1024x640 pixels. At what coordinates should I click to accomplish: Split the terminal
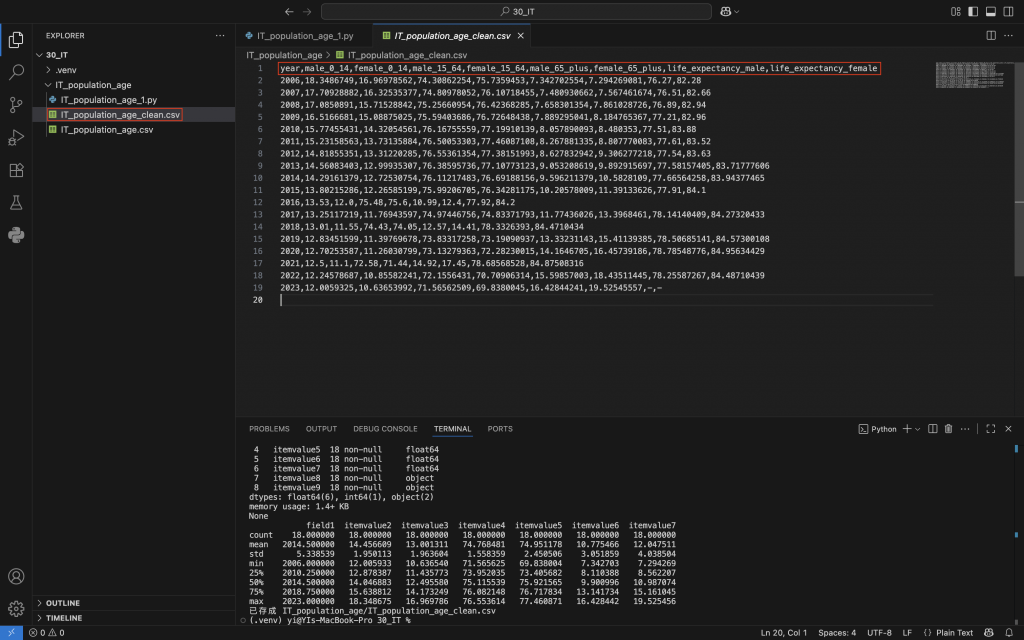pyautogui.click(x=933, y=428)
